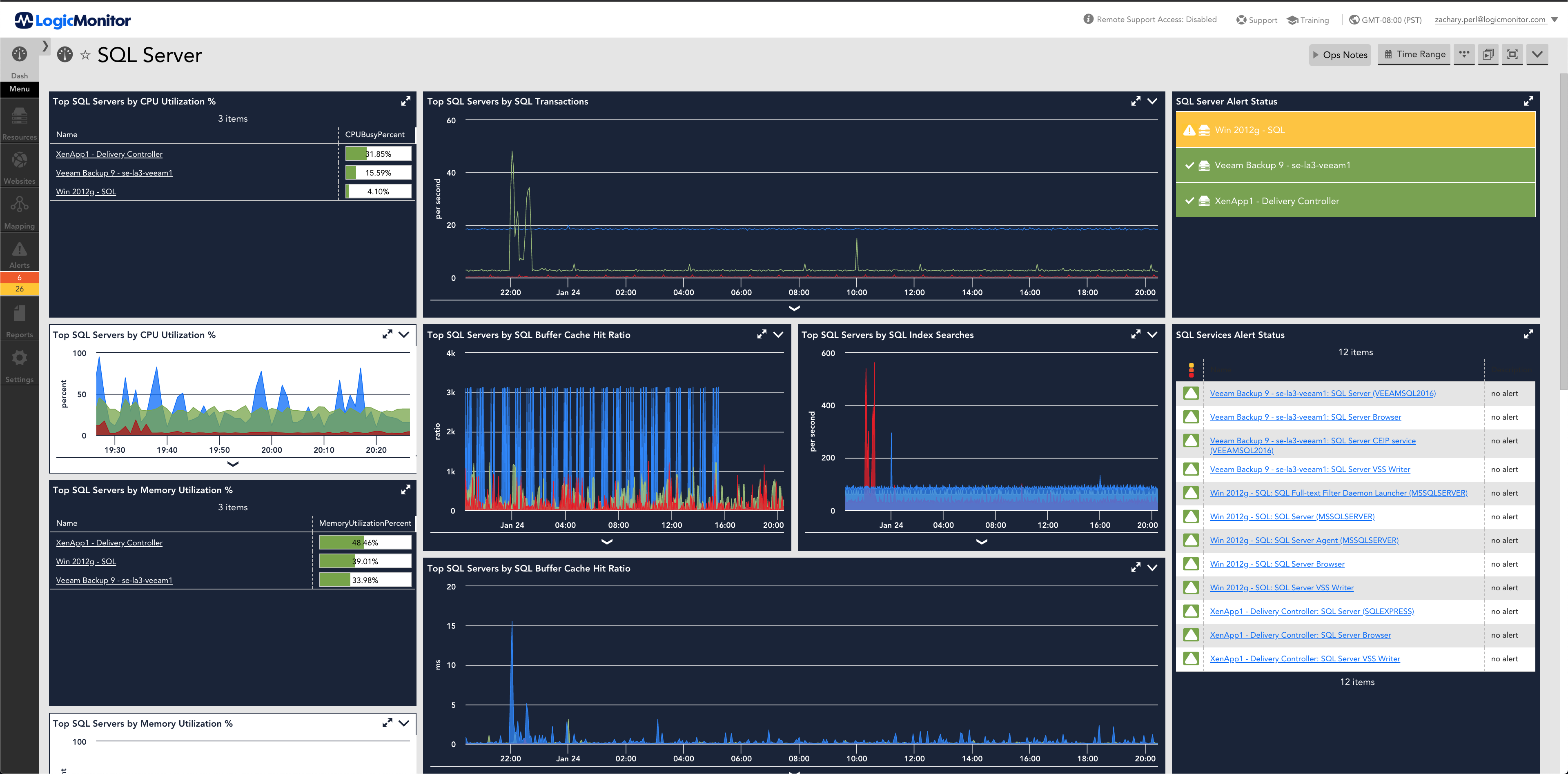Open lower Buffer Cache Hit Ratio dropdown
This screenshot has width=1568, height=774.
[x=1152, y=567]
